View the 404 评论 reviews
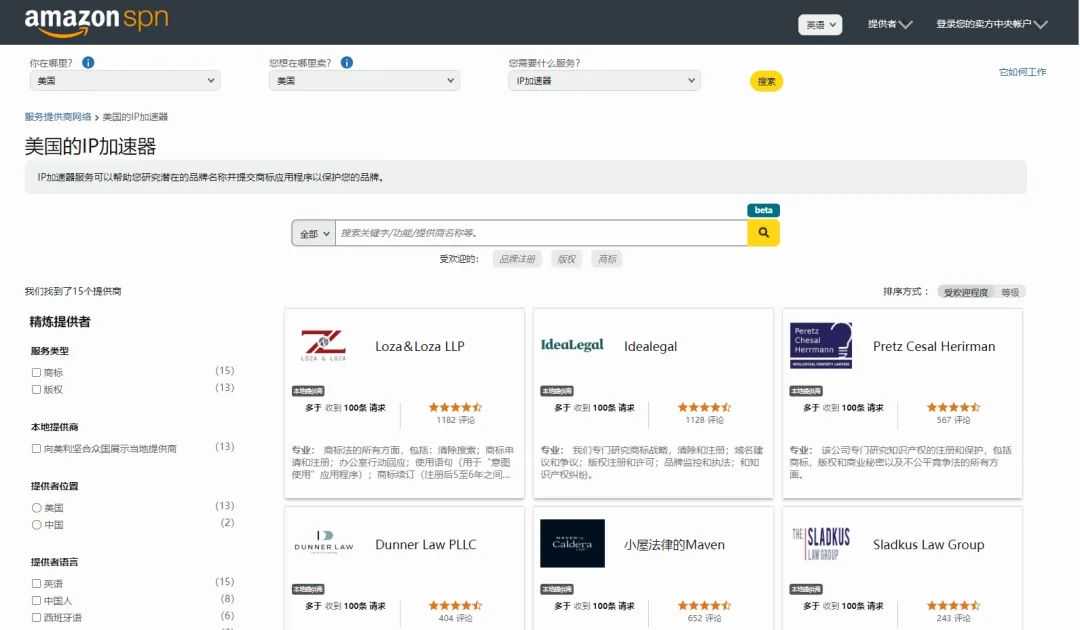 click(455, 618)
